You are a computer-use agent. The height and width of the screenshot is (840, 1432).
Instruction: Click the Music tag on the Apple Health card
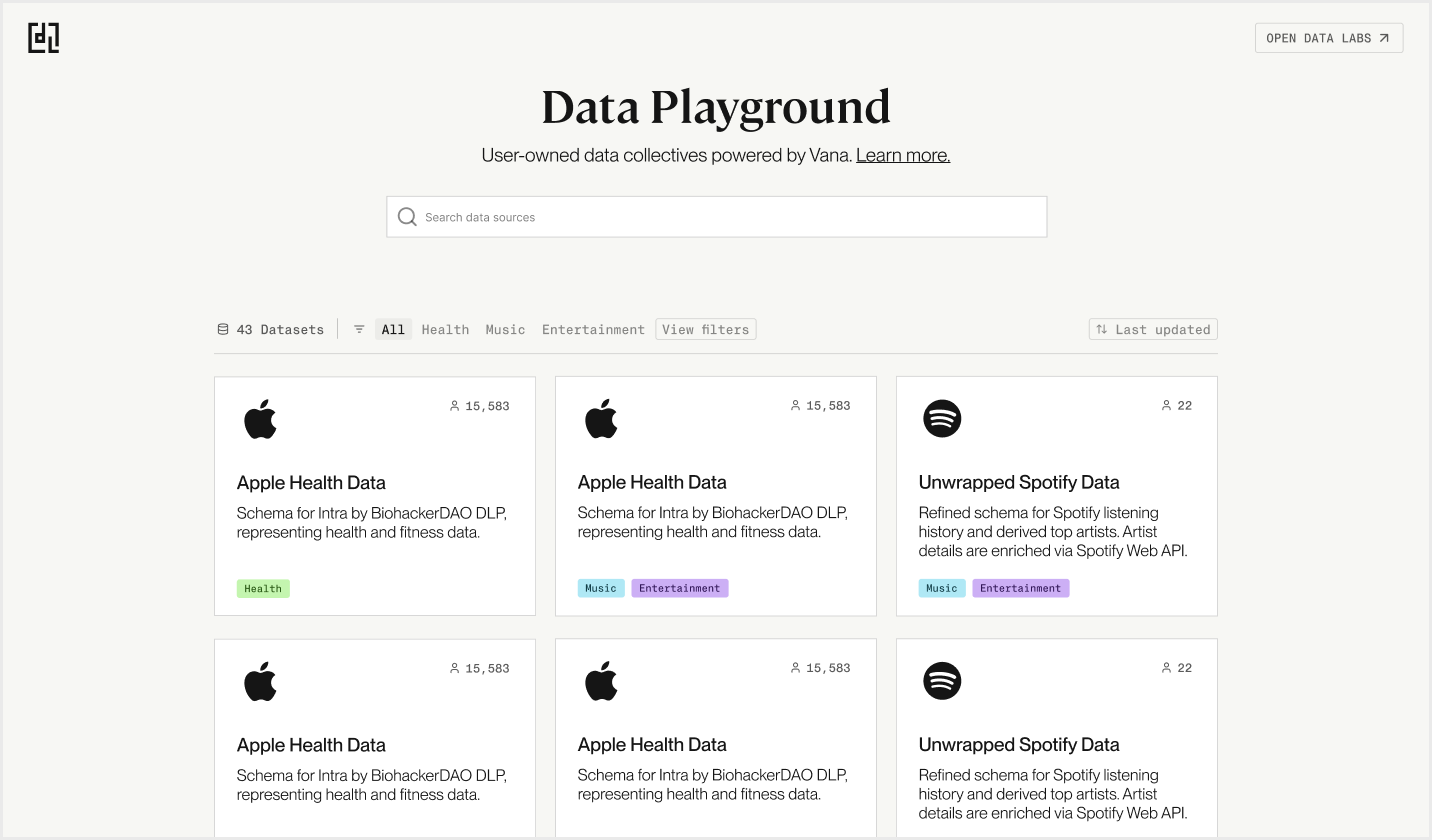pyautogui.click(x=601, y=588)
